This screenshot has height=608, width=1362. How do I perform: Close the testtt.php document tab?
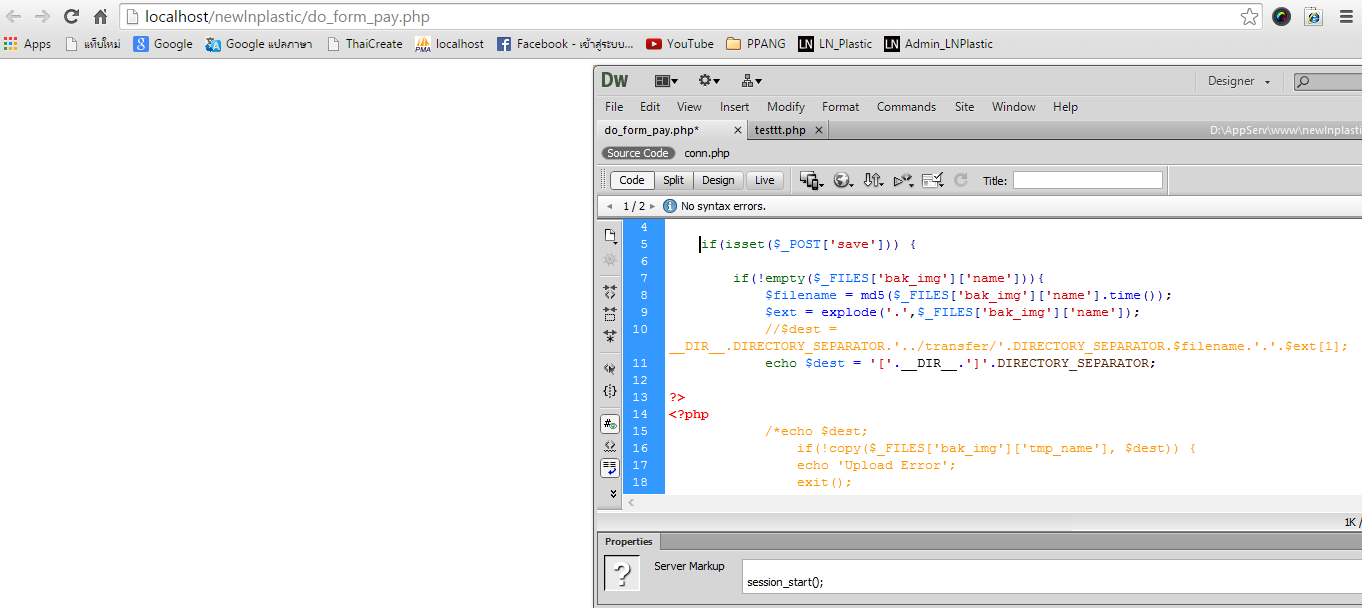818,130
